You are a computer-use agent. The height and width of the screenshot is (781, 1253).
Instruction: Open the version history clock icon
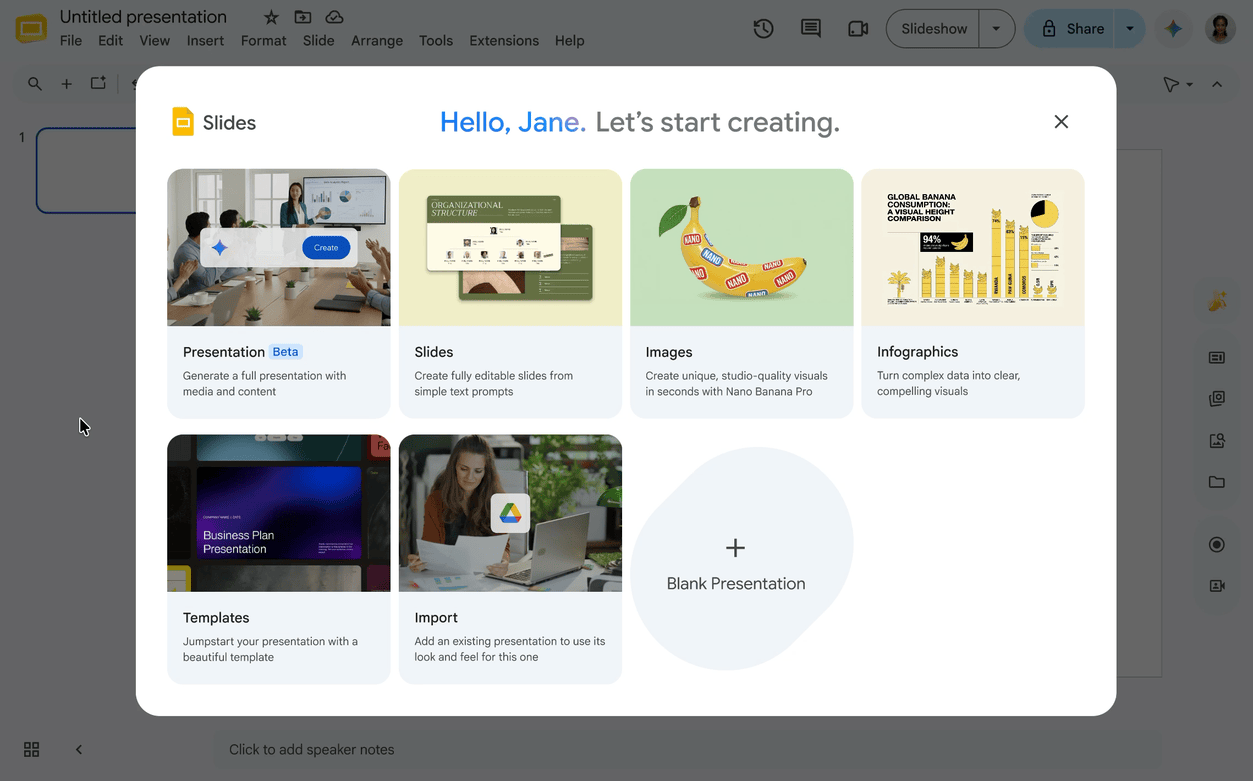(x=763, y=29)
